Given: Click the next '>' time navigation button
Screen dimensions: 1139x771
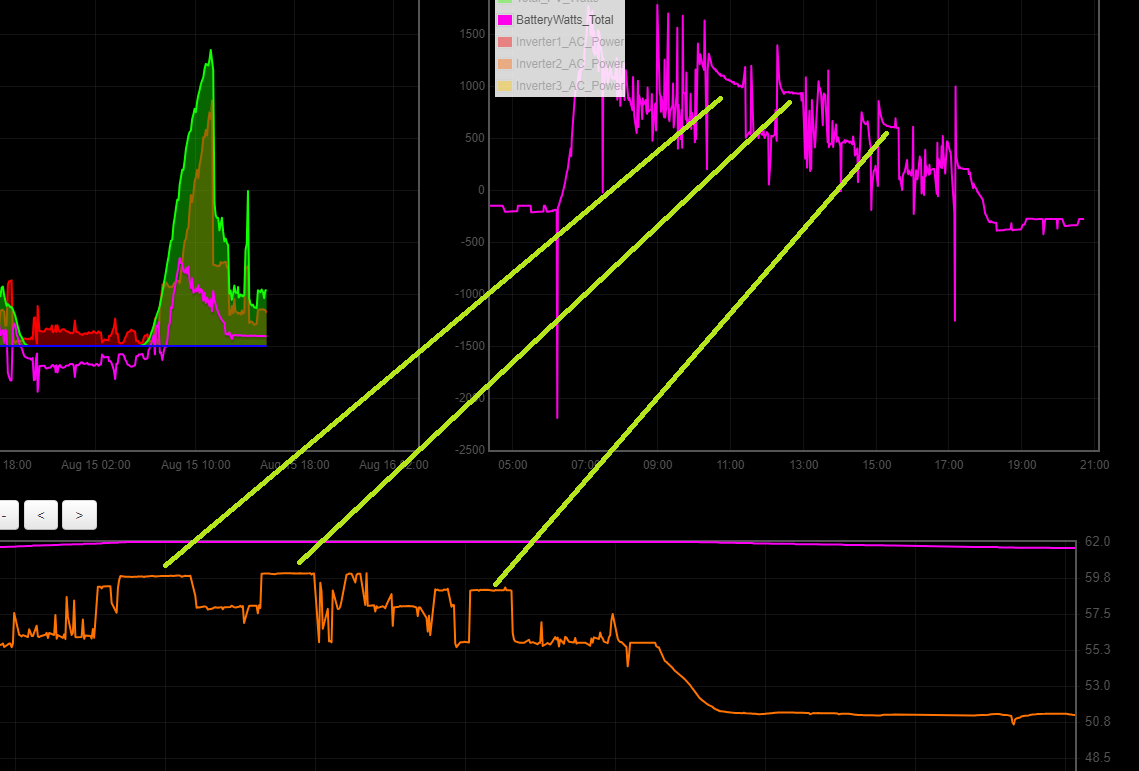Looking at the screenshot, I should click(79, 515).
